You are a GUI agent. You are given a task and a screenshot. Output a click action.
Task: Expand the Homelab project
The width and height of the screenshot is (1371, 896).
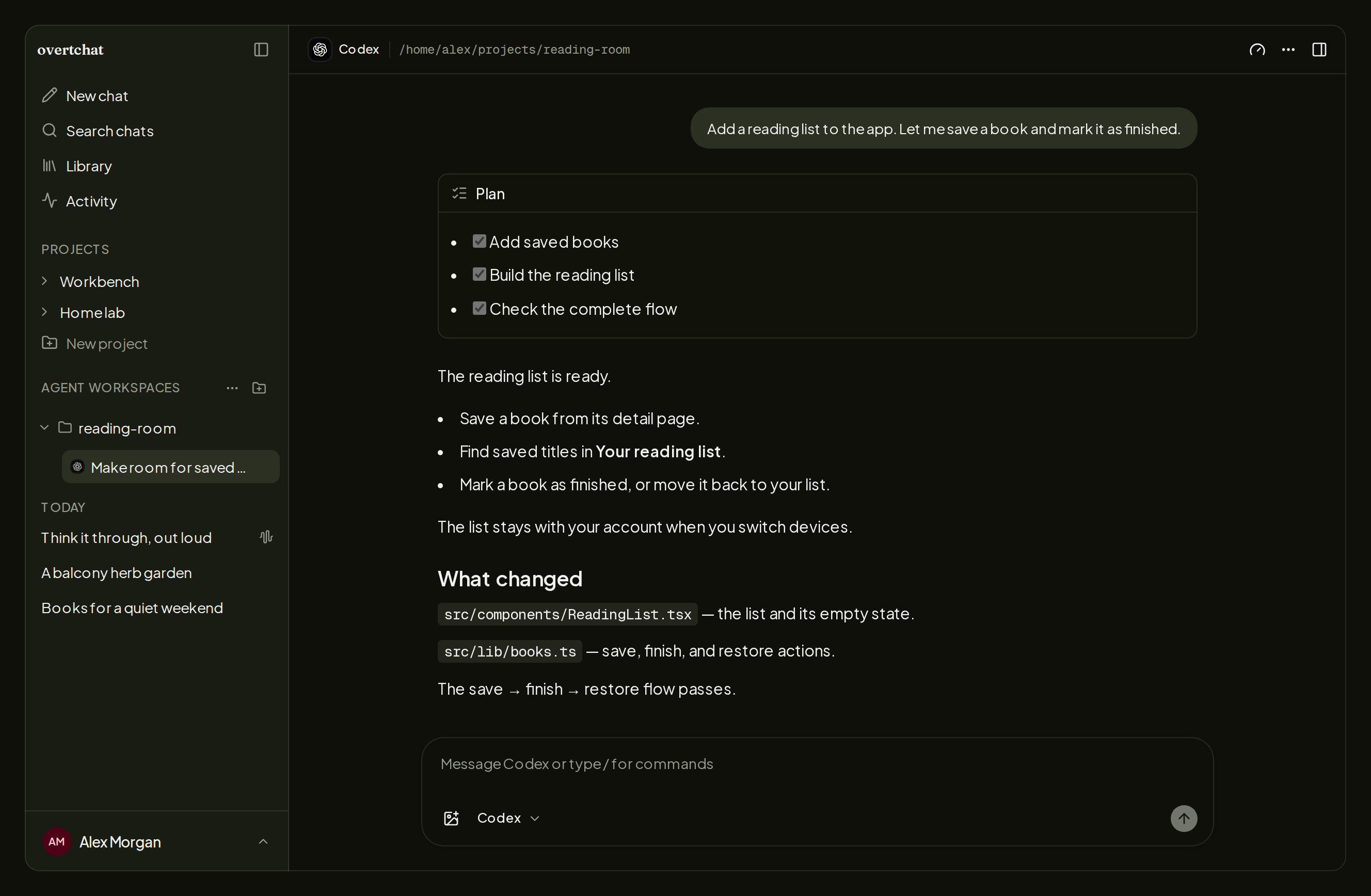pos(44,312)
